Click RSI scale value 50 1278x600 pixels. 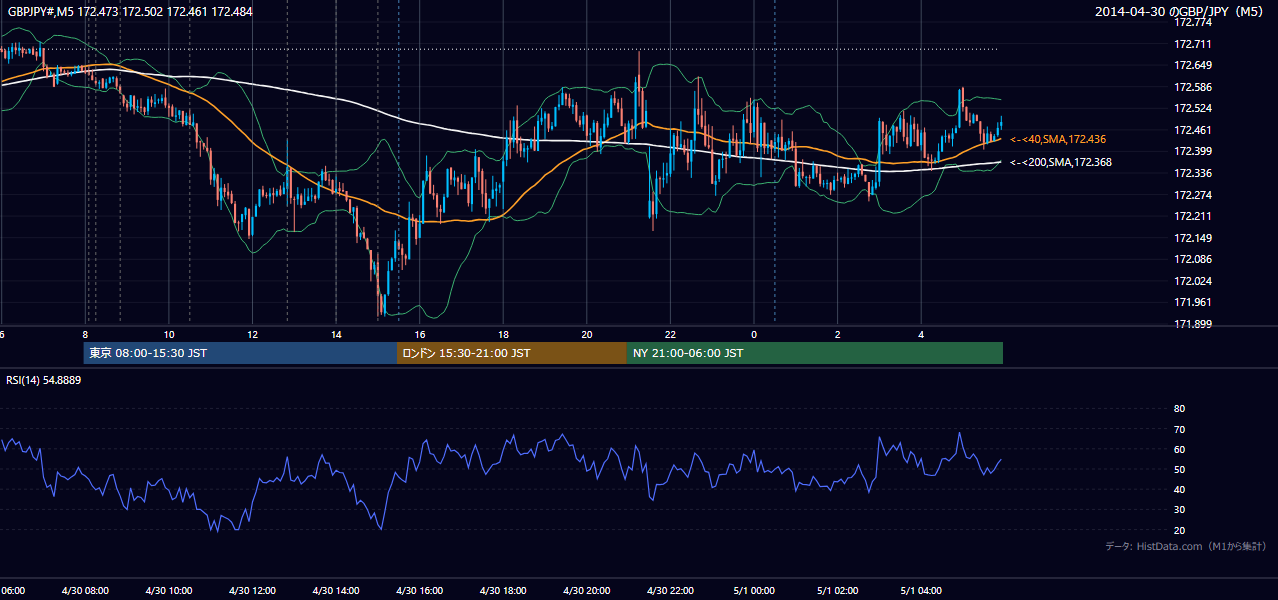1179,470
